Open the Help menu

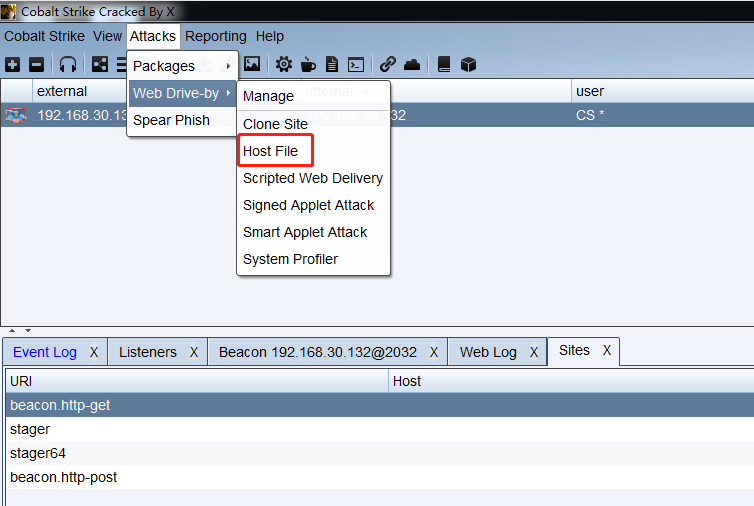tap(270, 36)
